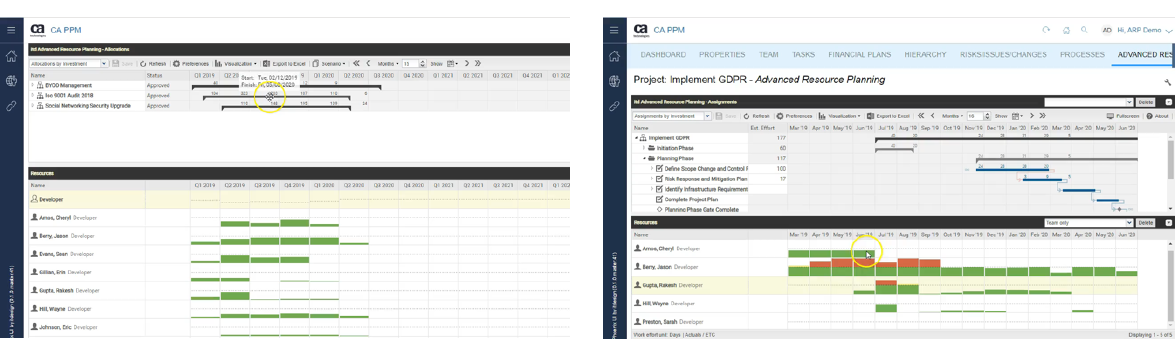The height and width of the screenshot is (364, 1176).
Task: Click the Delete button in the Assignments panel header
Action: coord(1146,102)
